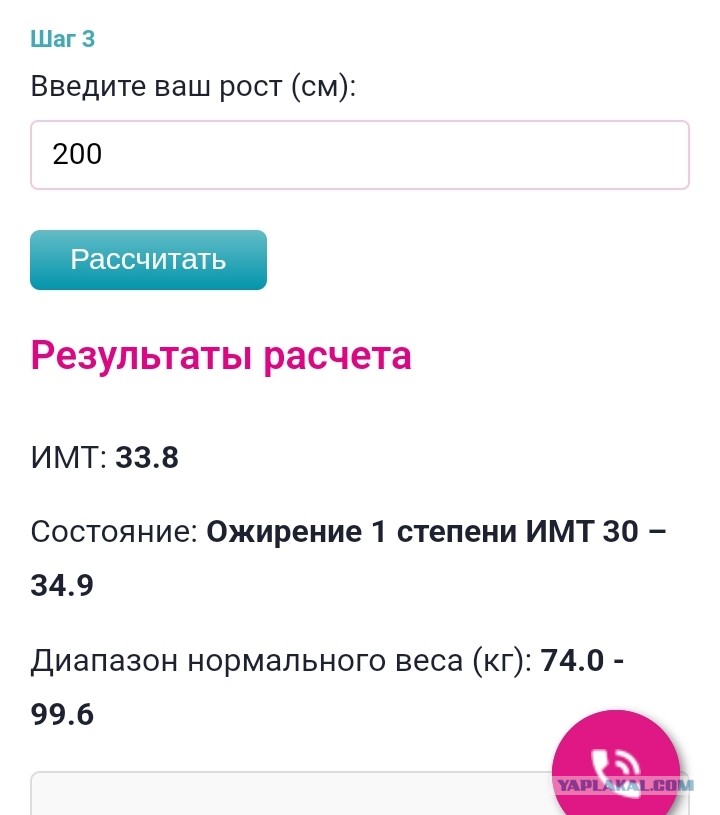Click the Диапазон нормального веса (кг) label

pyautogui.click(x=281, y=661)
